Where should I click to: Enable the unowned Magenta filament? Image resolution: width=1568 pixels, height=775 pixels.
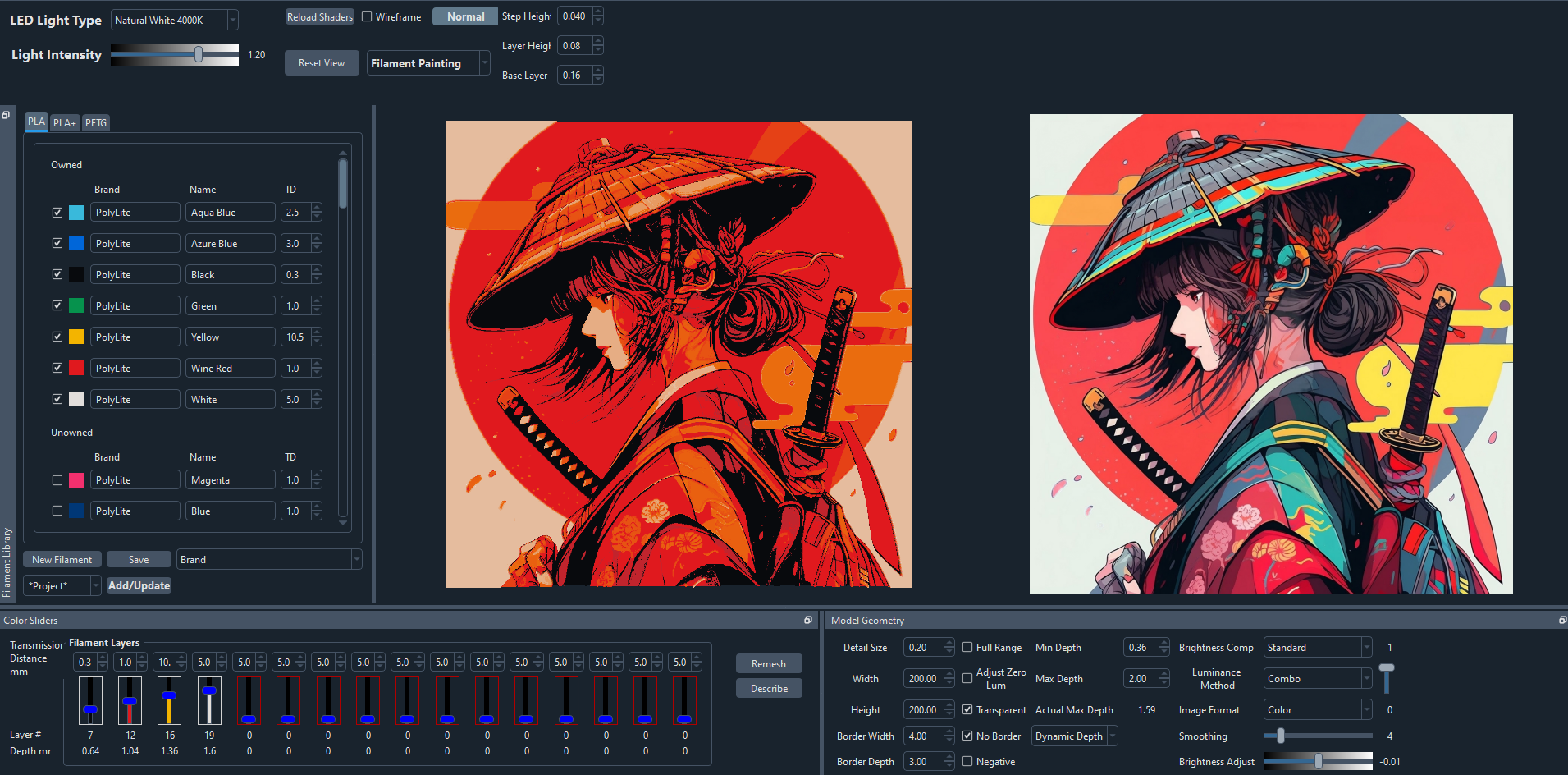click(57, 479)
